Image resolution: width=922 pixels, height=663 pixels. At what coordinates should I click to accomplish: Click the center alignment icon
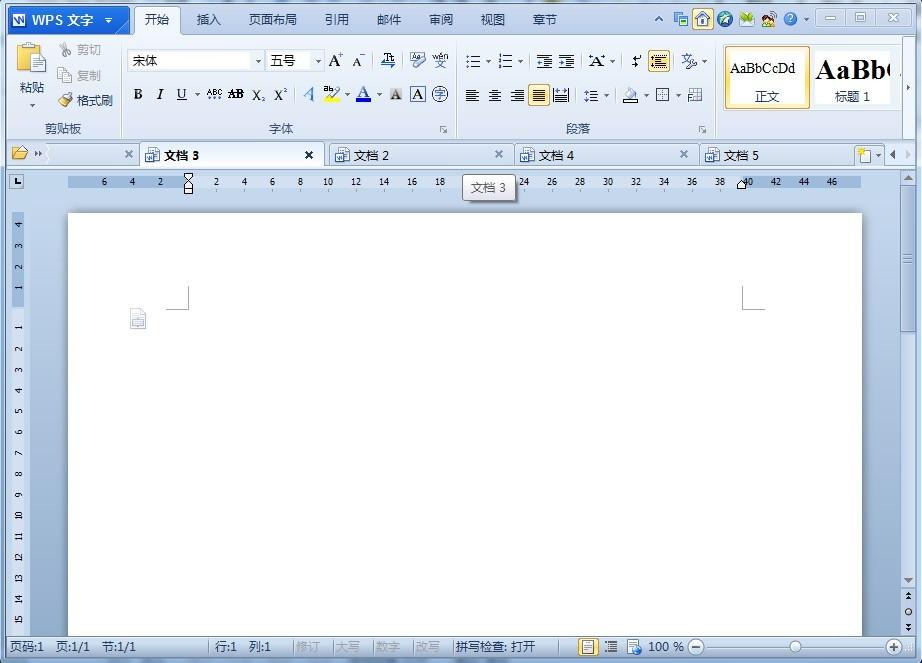[x=495, y=95]
